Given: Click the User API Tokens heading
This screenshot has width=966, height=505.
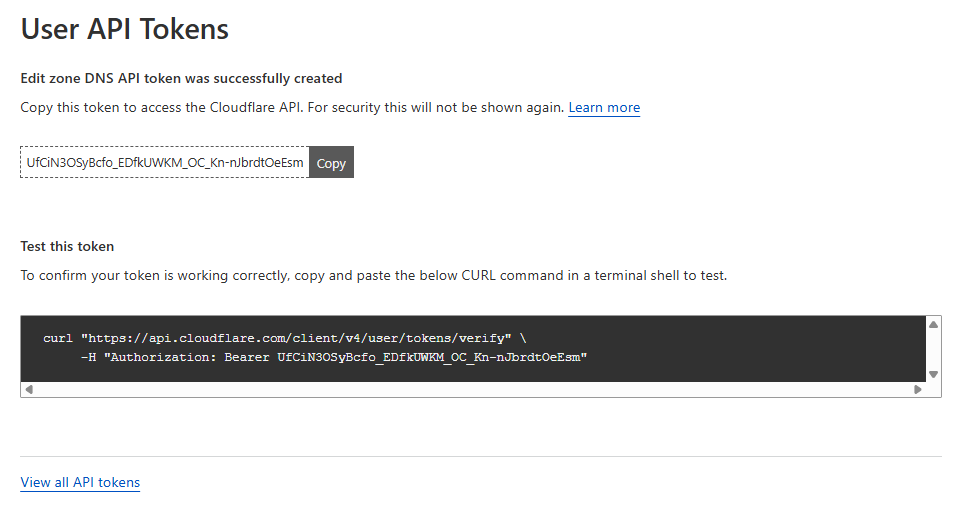Looking at the screenshot, I should click(x=125, y=29).
